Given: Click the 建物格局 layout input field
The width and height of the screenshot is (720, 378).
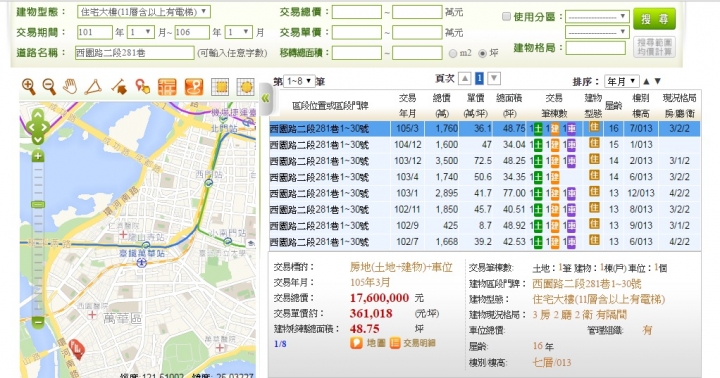Looking at the screenshot, I should (596, 48).
